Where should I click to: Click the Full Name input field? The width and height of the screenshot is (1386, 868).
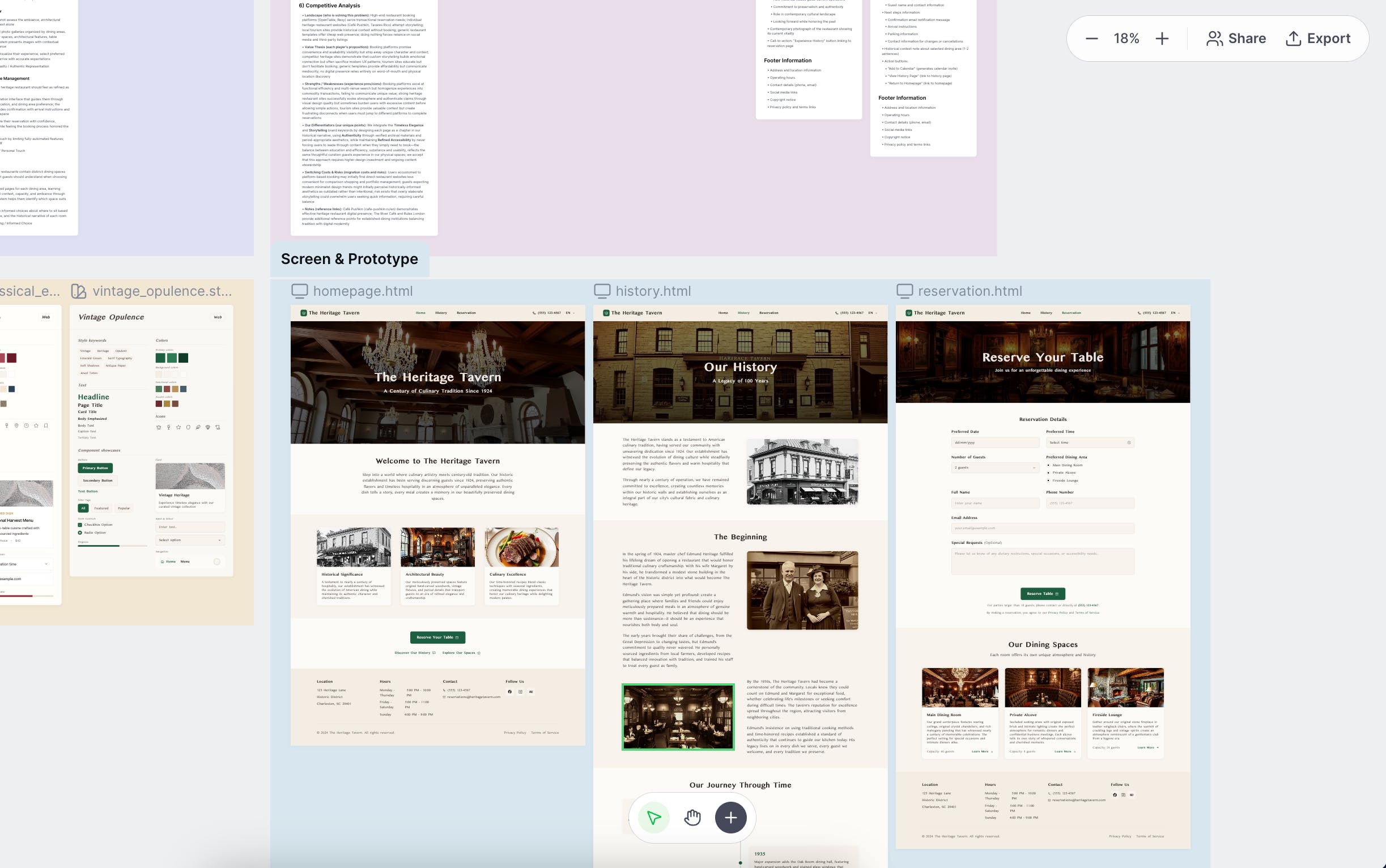[x=994, y=503]
